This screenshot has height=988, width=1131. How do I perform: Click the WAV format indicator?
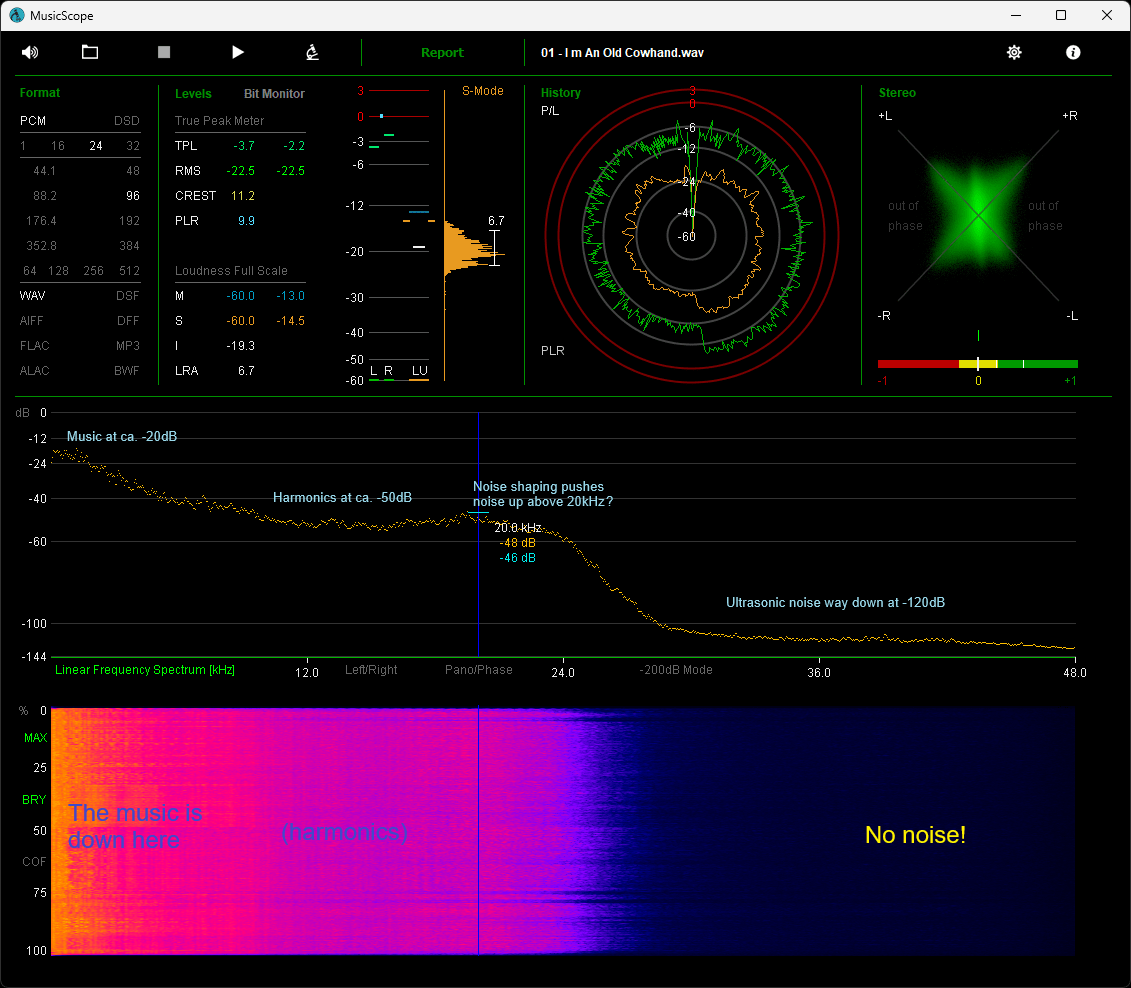tap(32, 296)
